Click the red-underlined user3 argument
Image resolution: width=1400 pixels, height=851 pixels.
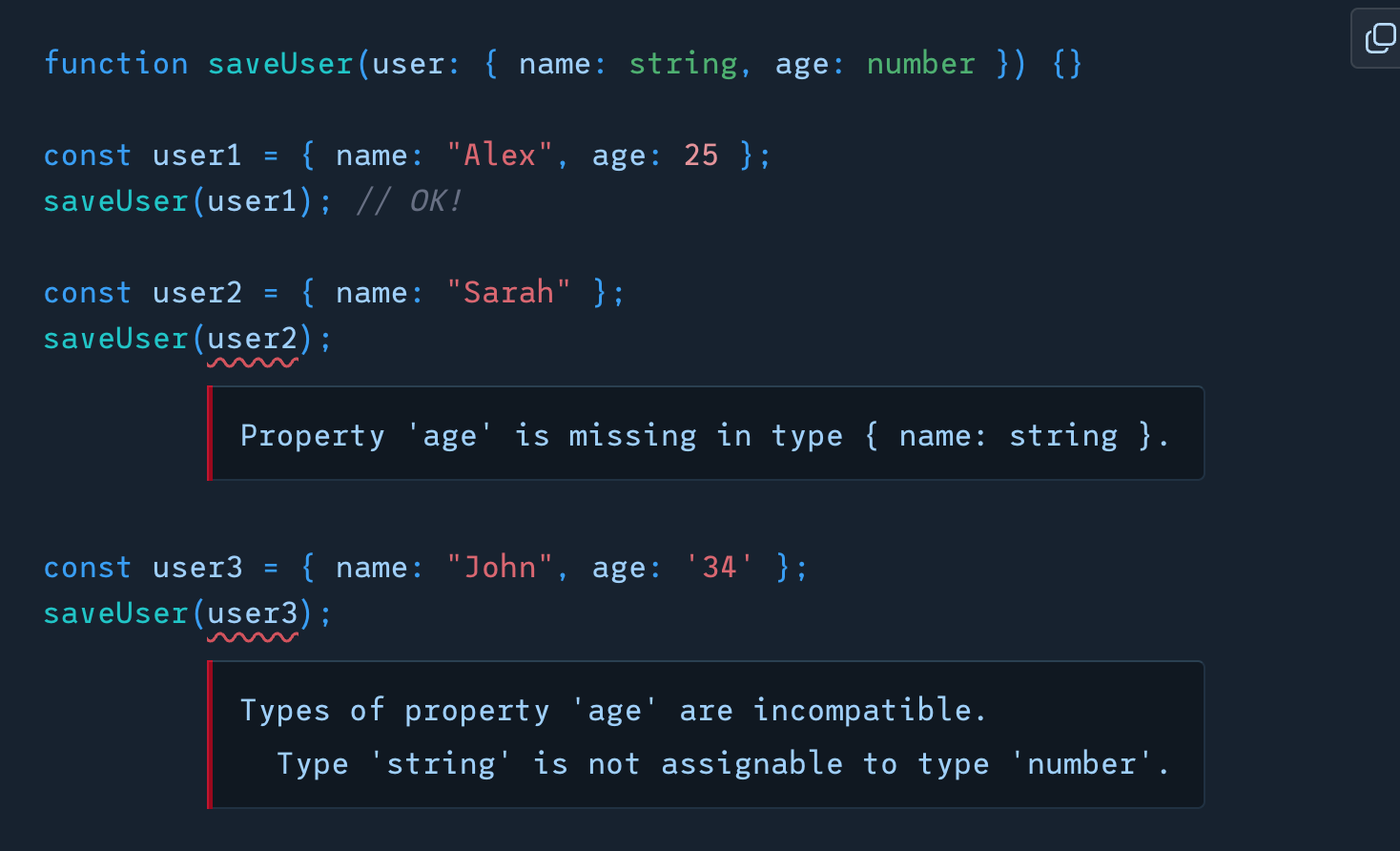253,613
